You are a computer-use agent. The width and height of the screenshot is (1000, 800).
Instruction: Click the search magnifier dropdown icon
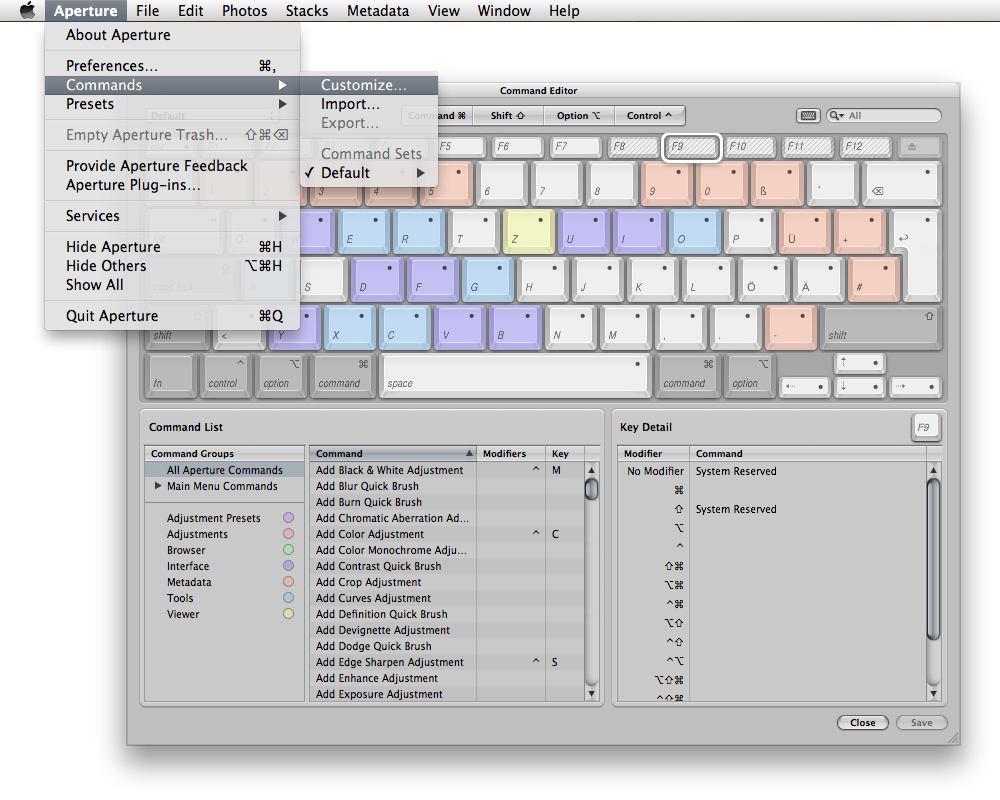pos(836,115)
